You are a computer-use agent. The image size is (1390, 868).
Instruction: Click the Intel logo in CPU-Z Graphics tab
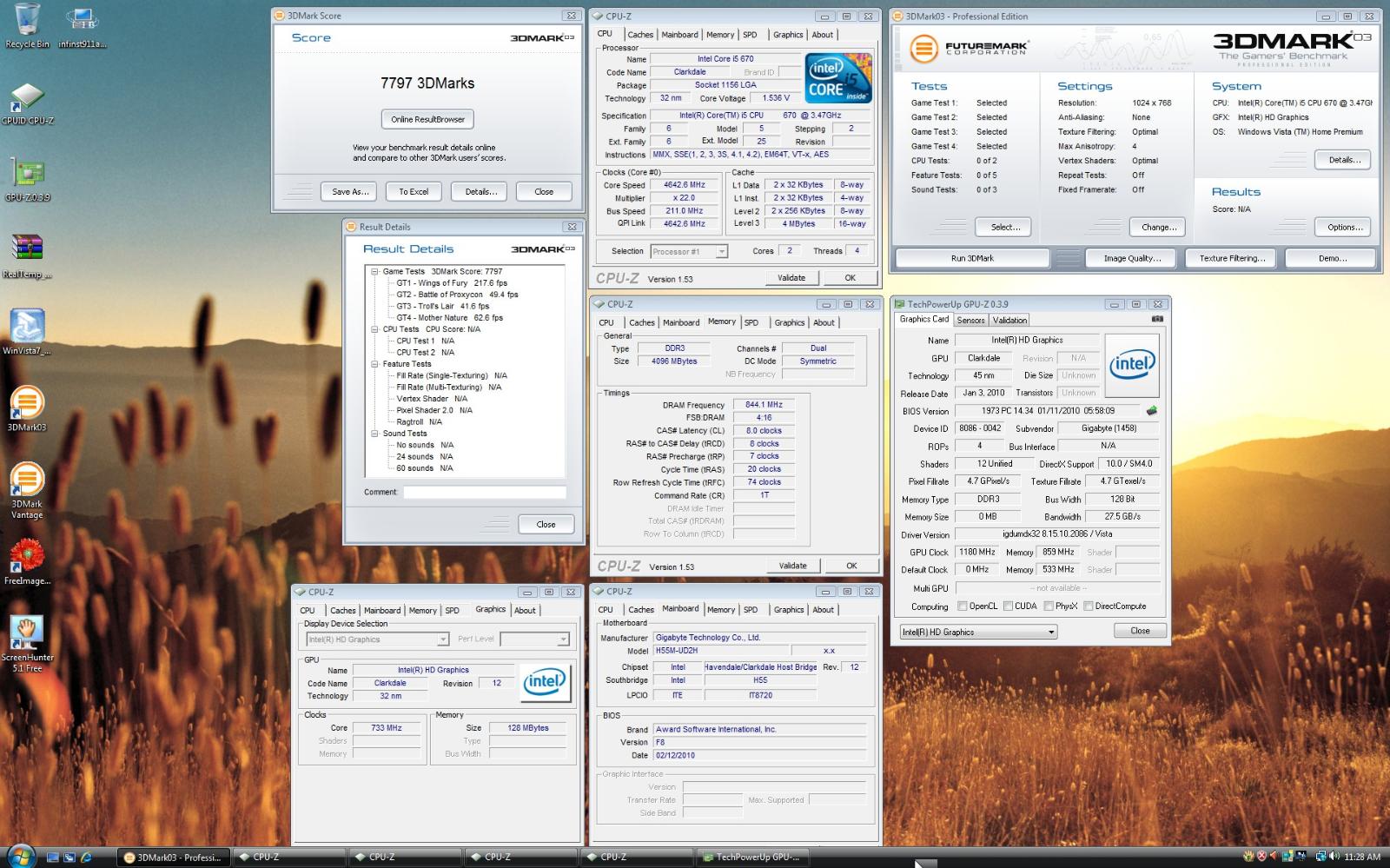coord(546,681)
